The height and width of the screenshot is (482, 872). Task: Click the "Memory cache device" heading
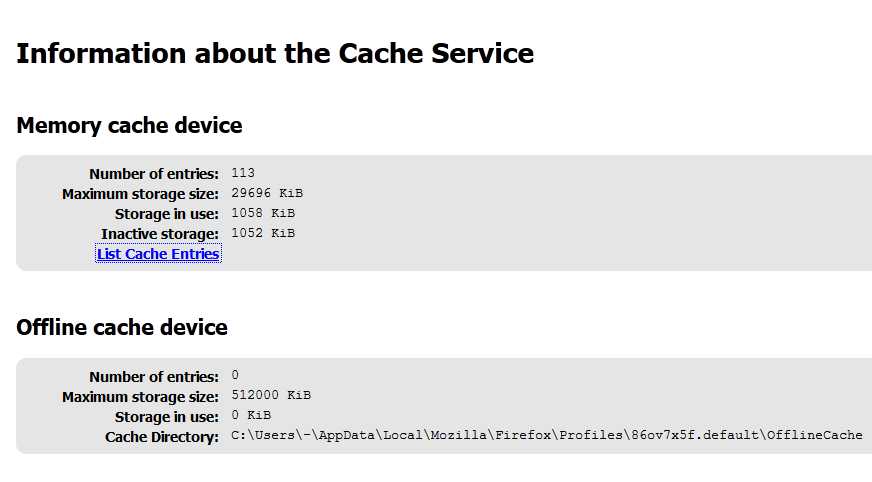click(x=129, y=126)
